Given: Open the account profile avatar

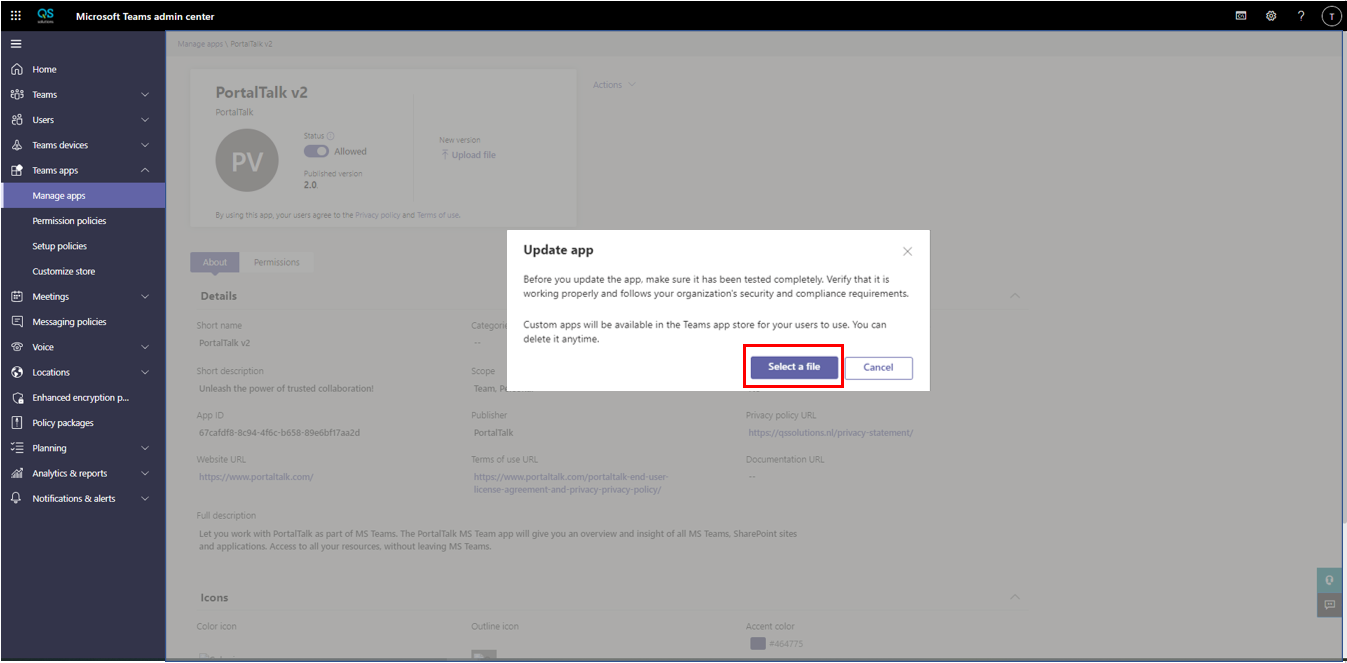Looking at the screenshot, I should click(x=1331, y=16).
